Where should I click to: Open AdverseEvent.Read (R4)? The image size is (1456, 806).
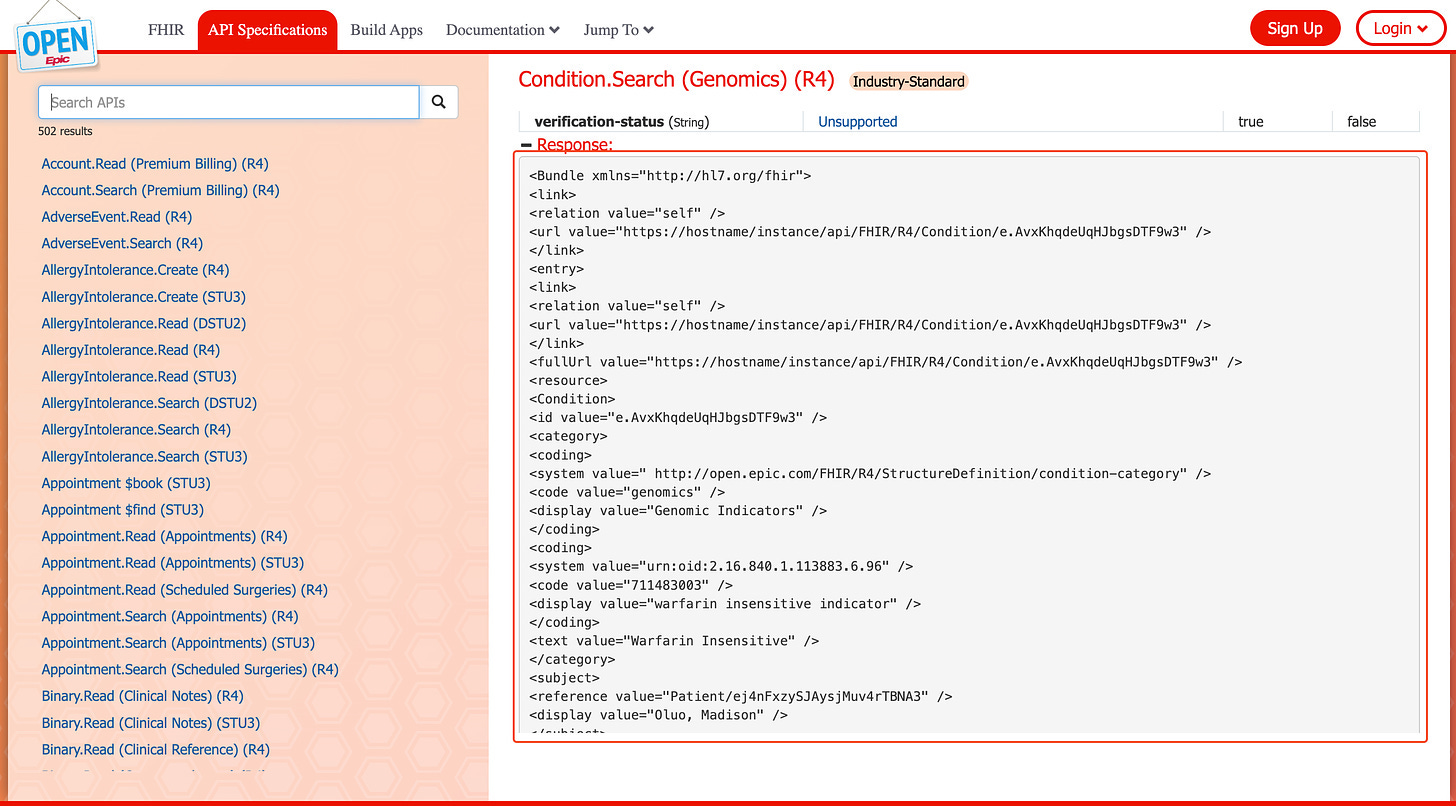coord(117,217)
